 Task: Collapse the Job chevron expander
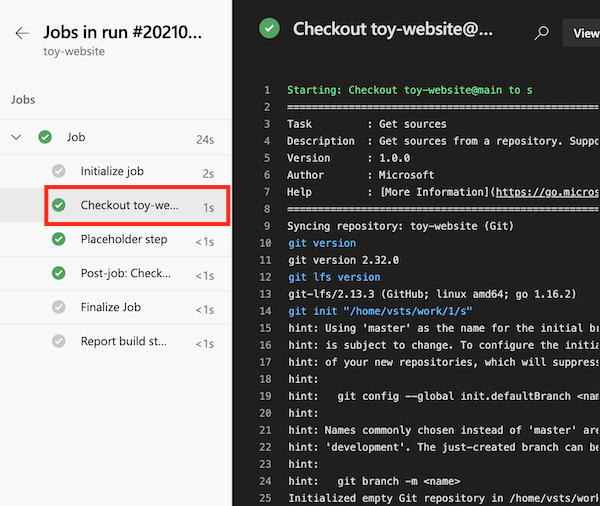click(16, 137)
